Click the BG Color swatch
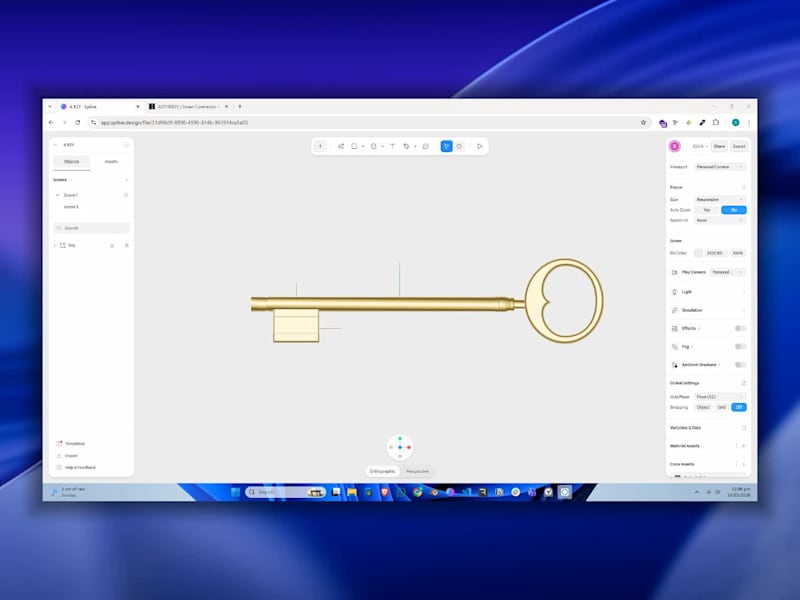This screenshot has width=800, height=600. 698,253
